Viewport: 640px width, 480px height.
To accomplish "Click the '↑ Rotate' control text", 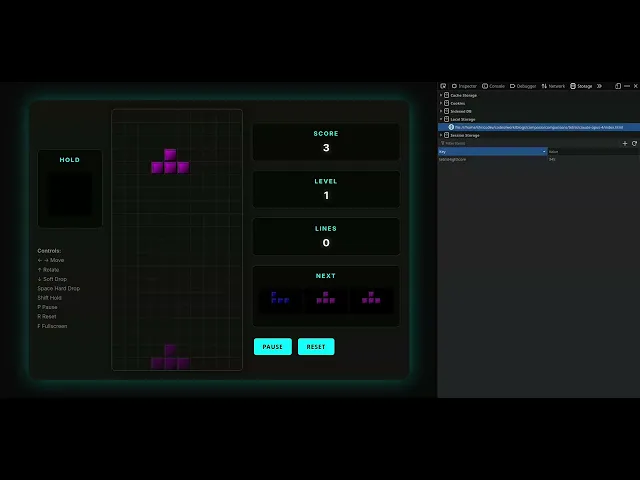I will pos(48,270).
